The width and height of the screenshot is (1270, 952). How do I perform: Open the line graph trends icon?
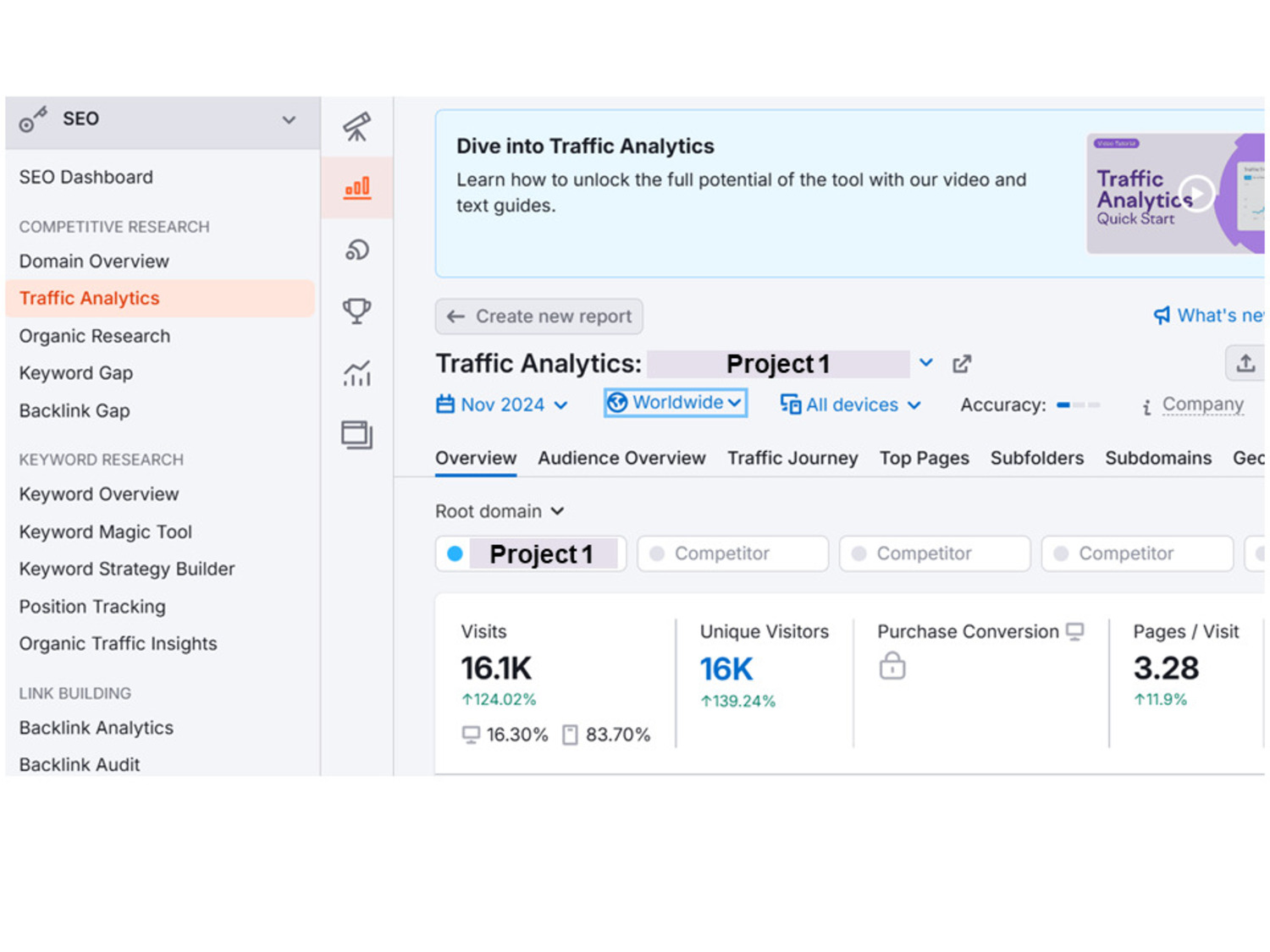[356, 373]
